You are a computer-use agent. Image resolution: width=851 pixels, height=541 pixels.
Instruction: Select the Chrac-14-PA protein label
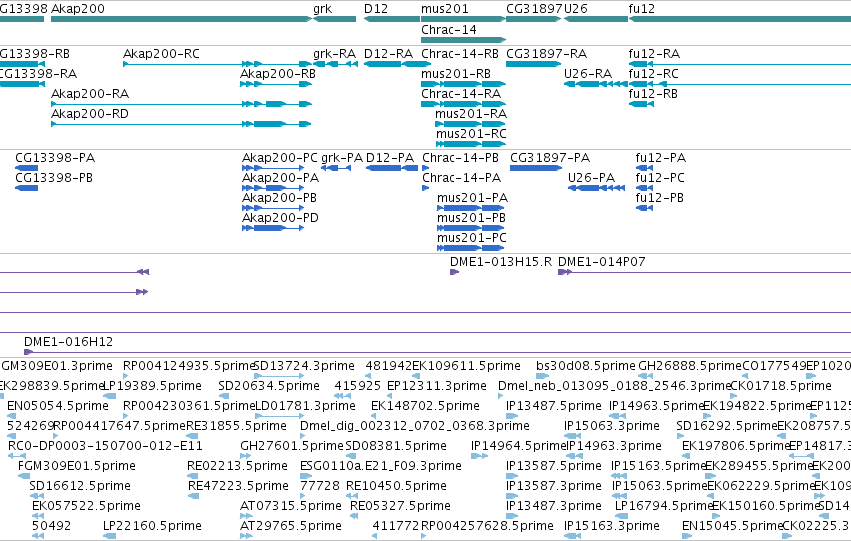coord(461,178)
